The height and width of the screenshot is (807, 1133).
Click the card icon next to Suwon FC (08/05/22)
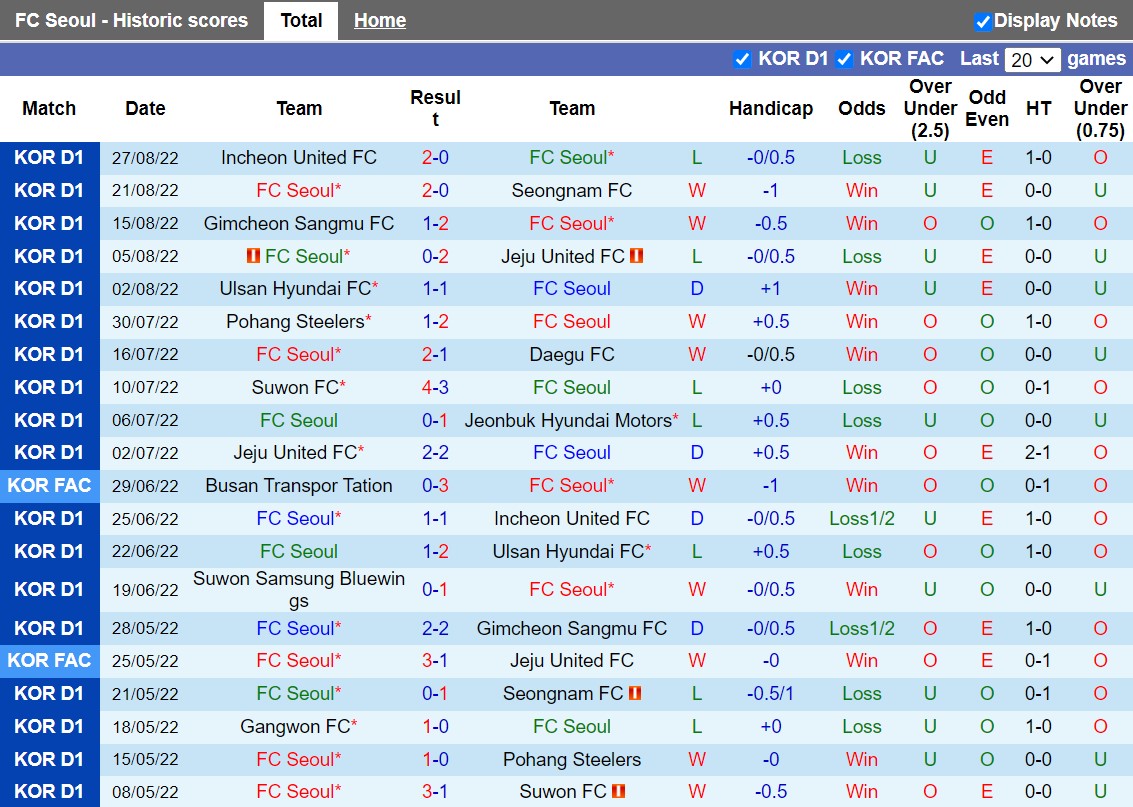(620, 791)
